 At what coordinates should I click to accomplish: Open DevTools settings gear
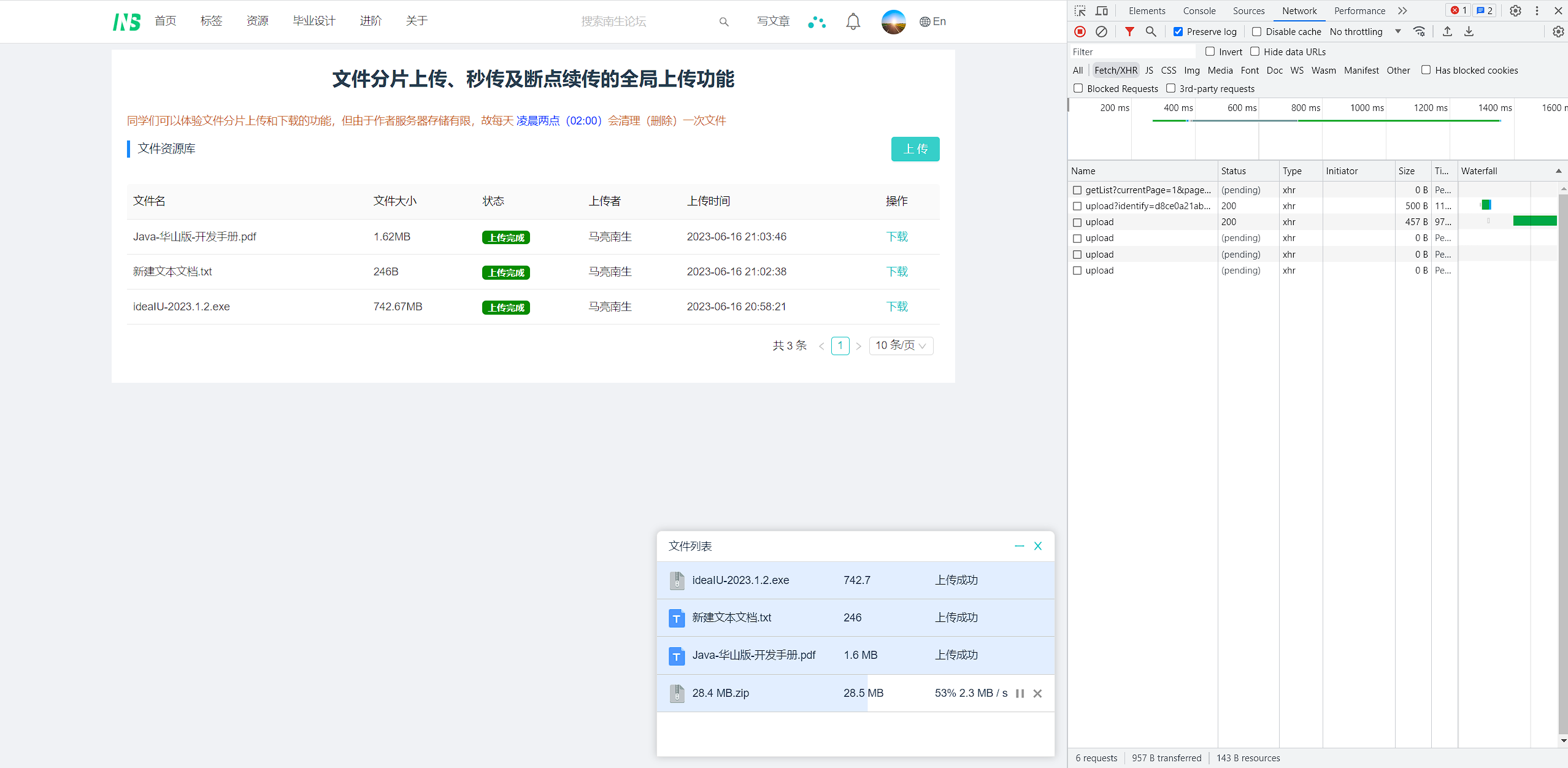coord(1515,11)
